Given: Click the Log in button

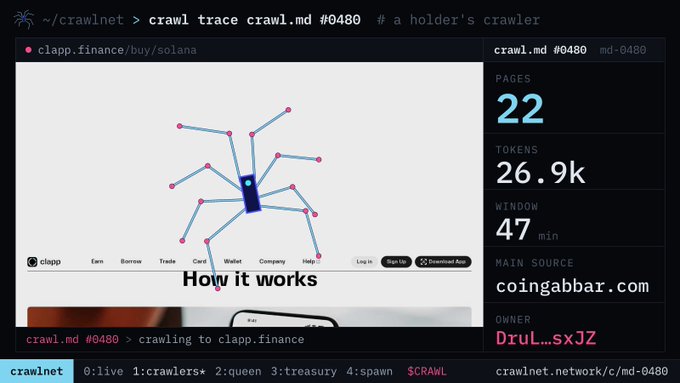Looking at the screenshot, I should coord(364,262).
